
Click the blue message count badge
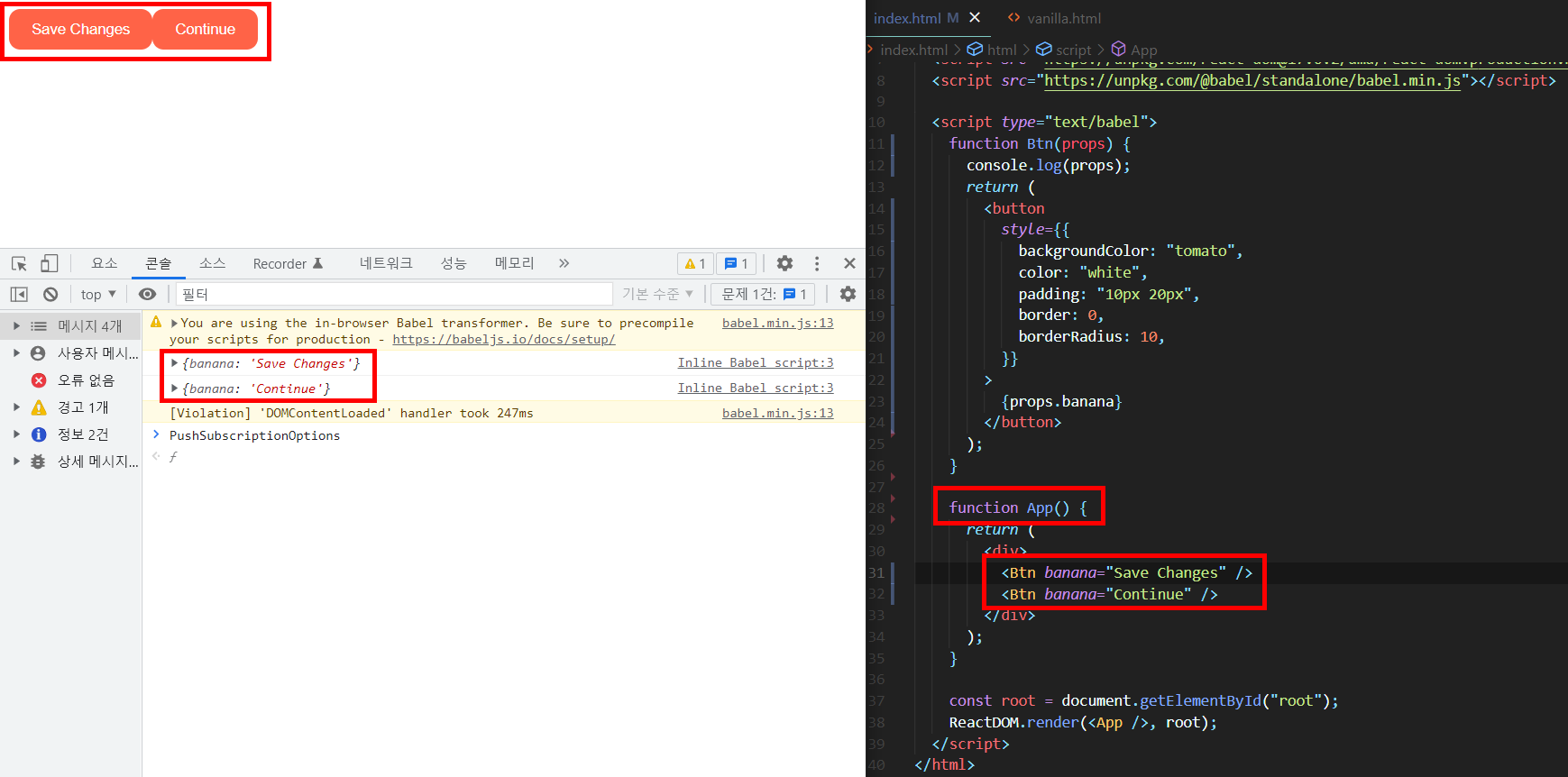pos(737,263)
